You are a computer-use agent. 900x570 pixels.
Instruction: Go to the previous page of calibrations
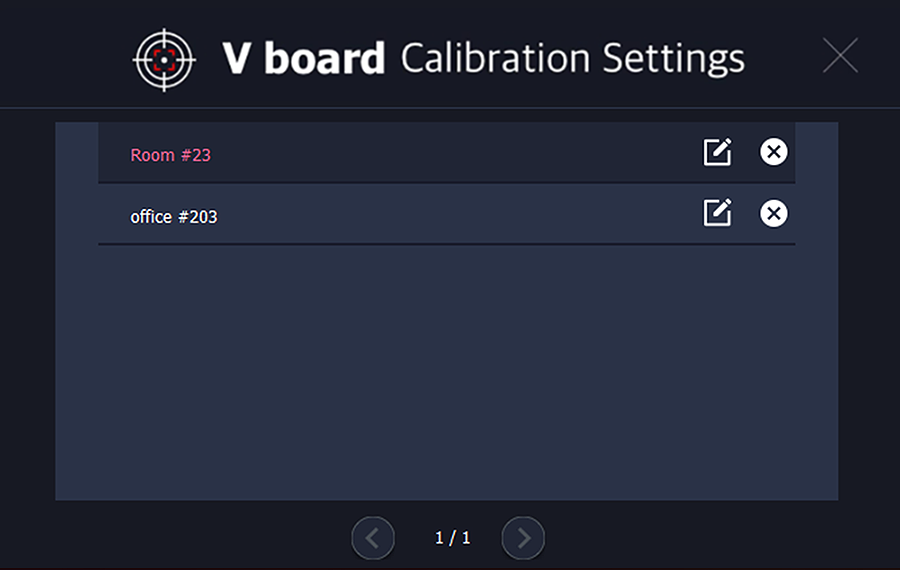[x=373, y=538]
